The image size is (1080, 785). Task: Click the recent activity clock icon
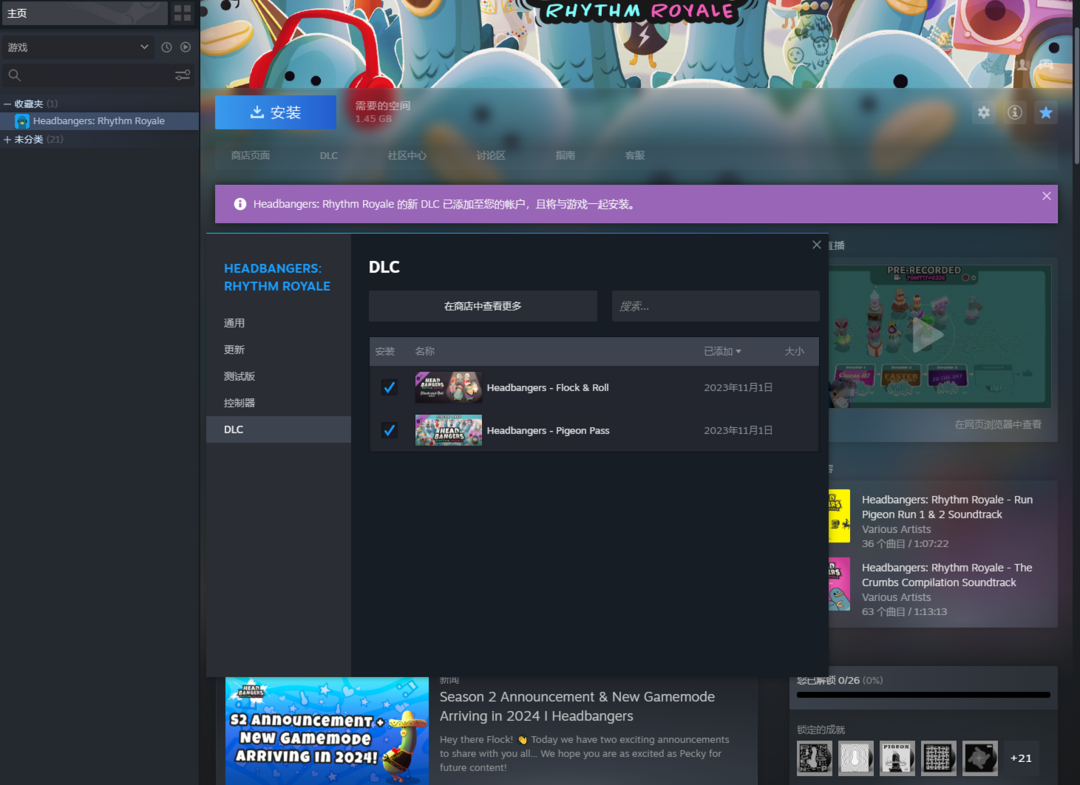tap(166, 47)
